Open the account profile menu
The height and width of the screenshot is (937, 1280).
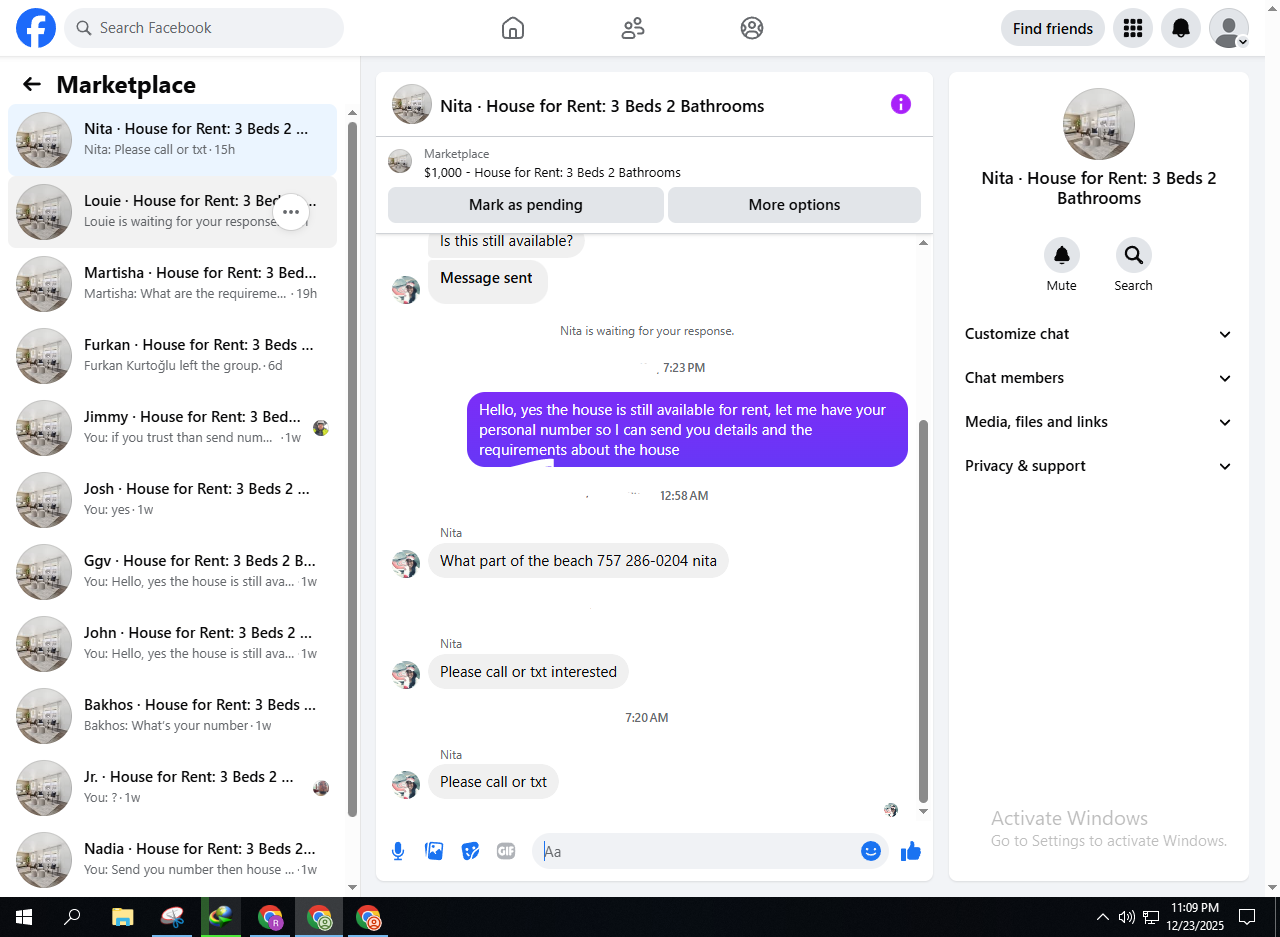1229,28
